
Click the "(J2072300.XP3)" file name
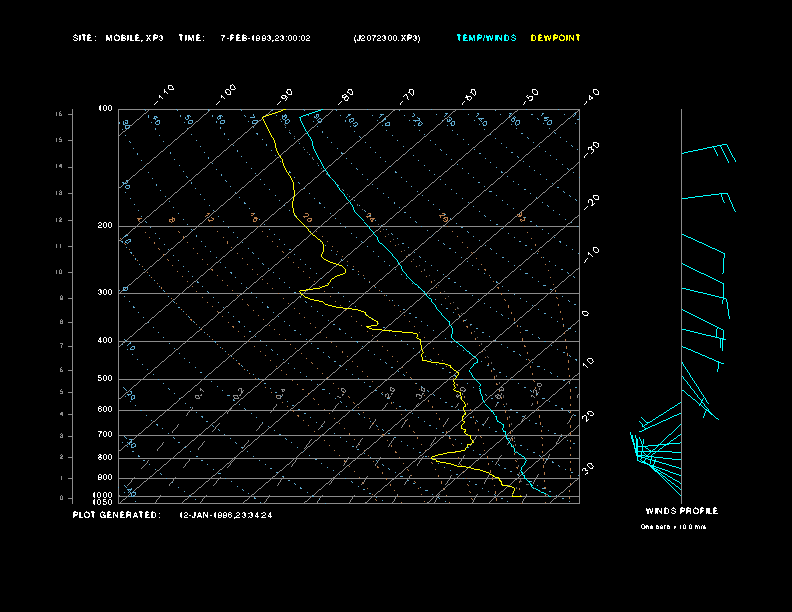[387, 38]
